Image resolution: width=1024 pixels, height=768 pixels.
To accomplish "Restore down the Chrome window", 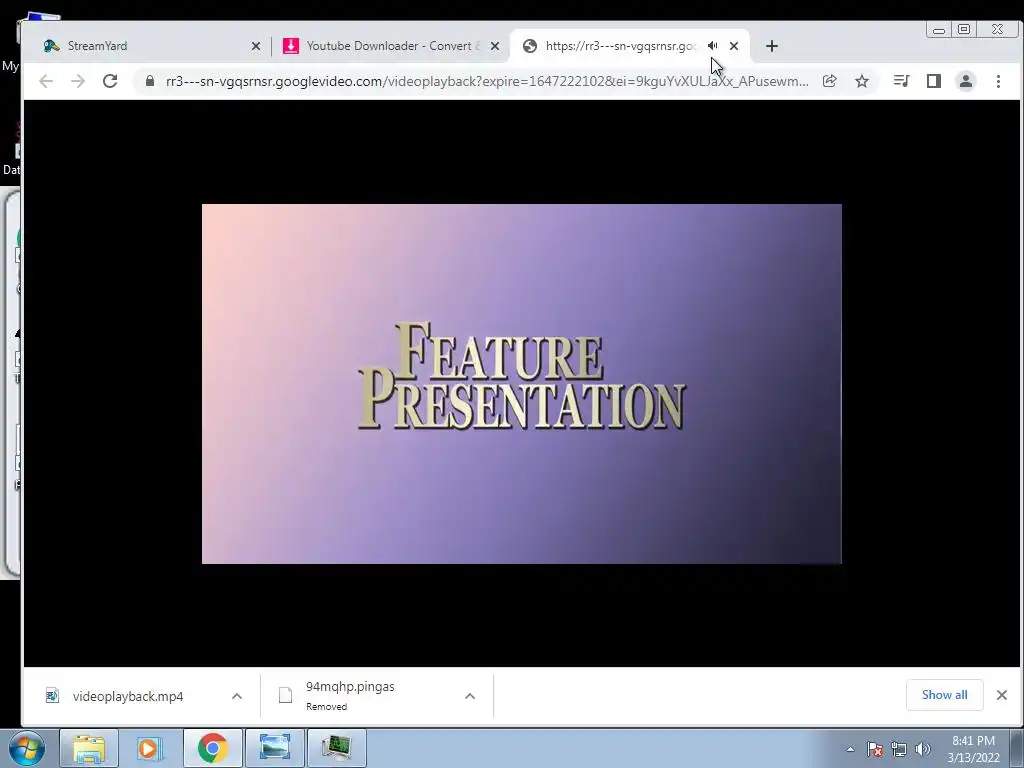I will (964, 29).
